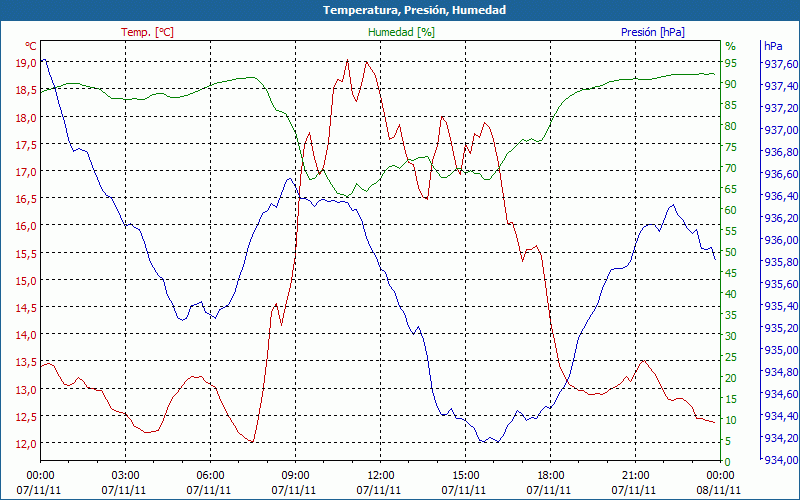The width and height of the screenshot is (800, 500).
Task: Click the 55 humidity axis value
Action: click(731, 231)
